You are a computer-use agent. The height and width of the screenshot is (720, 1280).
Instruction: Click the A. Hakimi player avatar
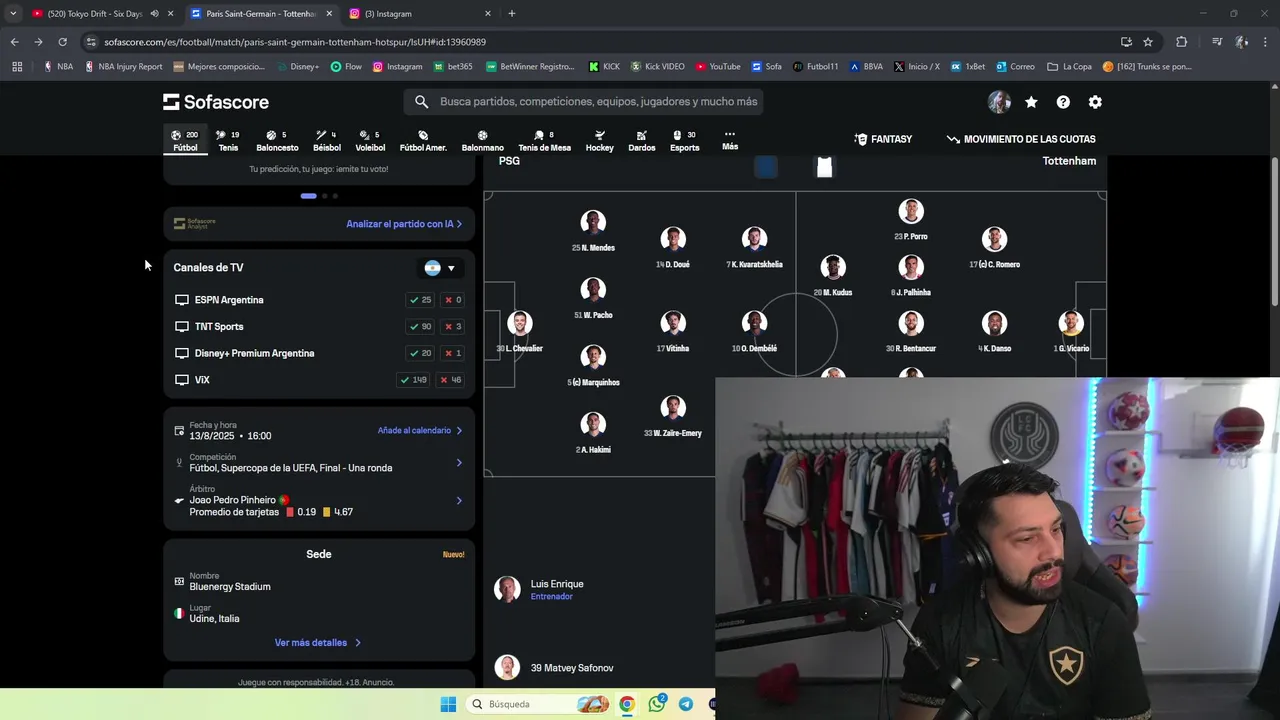click(593, 424)
